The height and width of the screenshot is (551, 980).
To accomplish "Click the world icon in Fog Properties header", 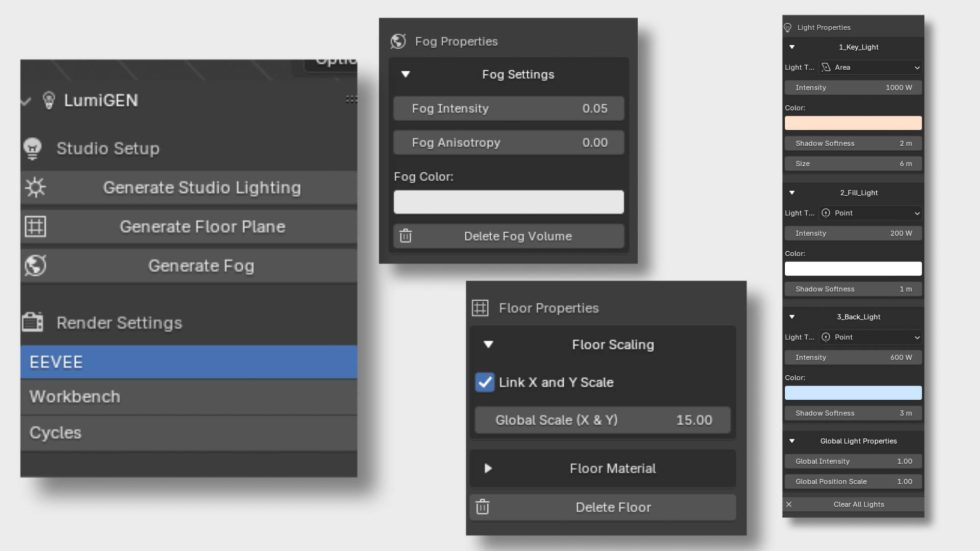I will (398, 41).
